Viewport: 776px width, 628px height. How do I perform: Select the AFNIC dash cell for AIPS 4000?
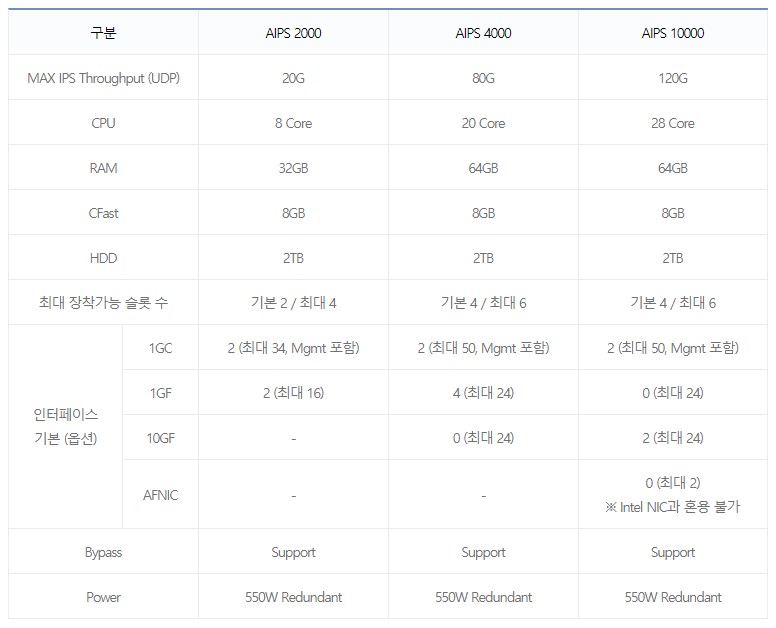tap(483, 495)
